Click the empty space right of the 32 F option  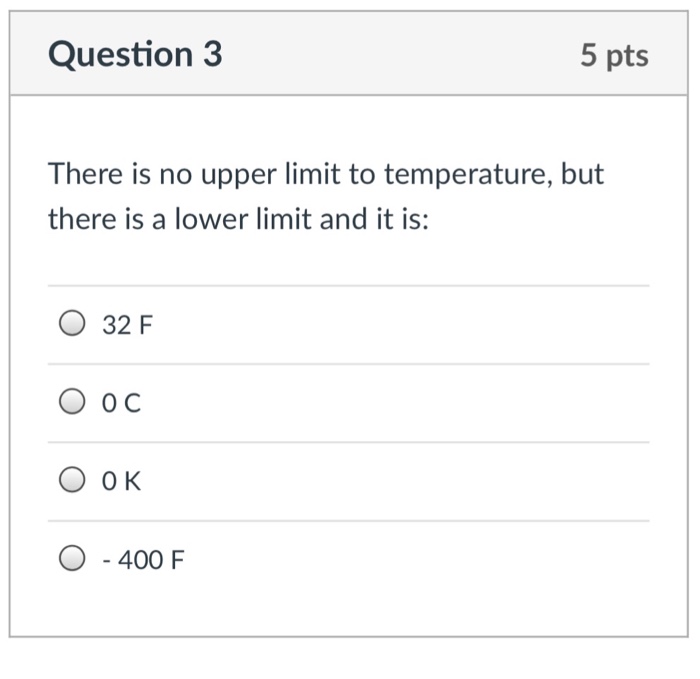(x=401, y=325)
